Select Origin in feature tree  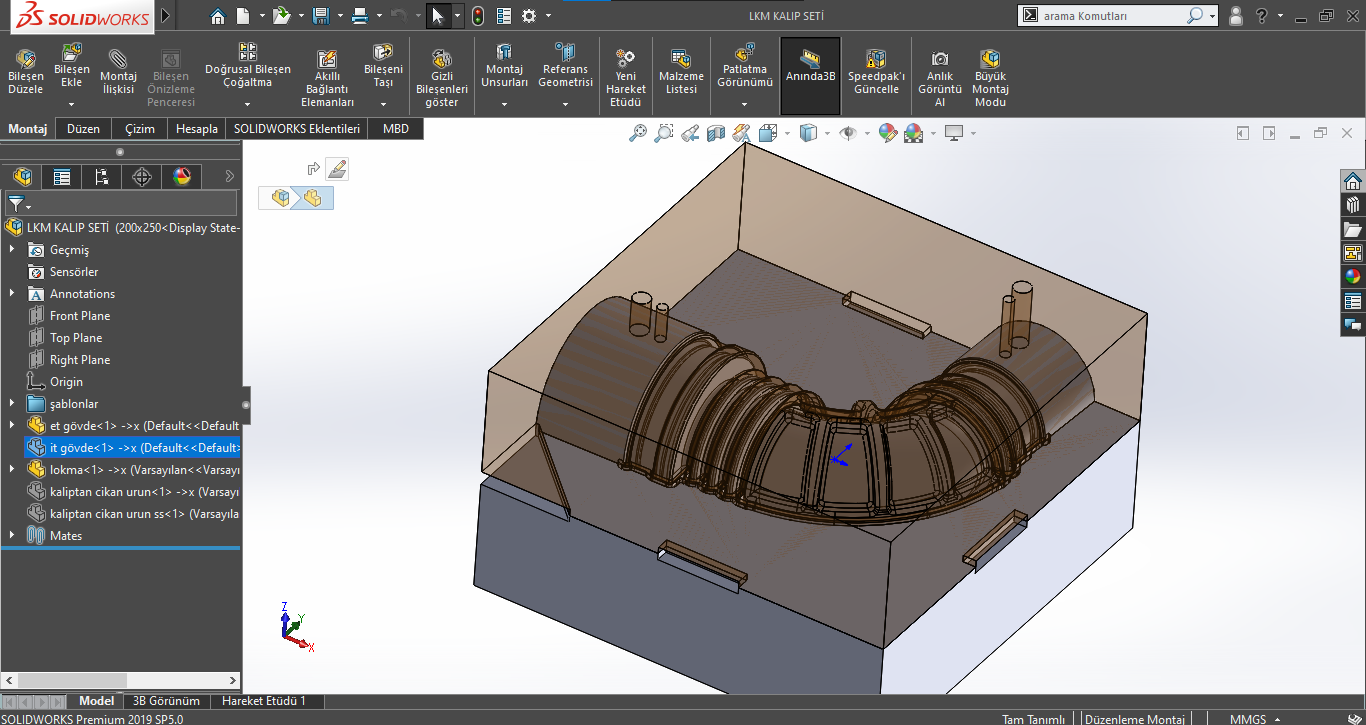[x=66, y=382]
